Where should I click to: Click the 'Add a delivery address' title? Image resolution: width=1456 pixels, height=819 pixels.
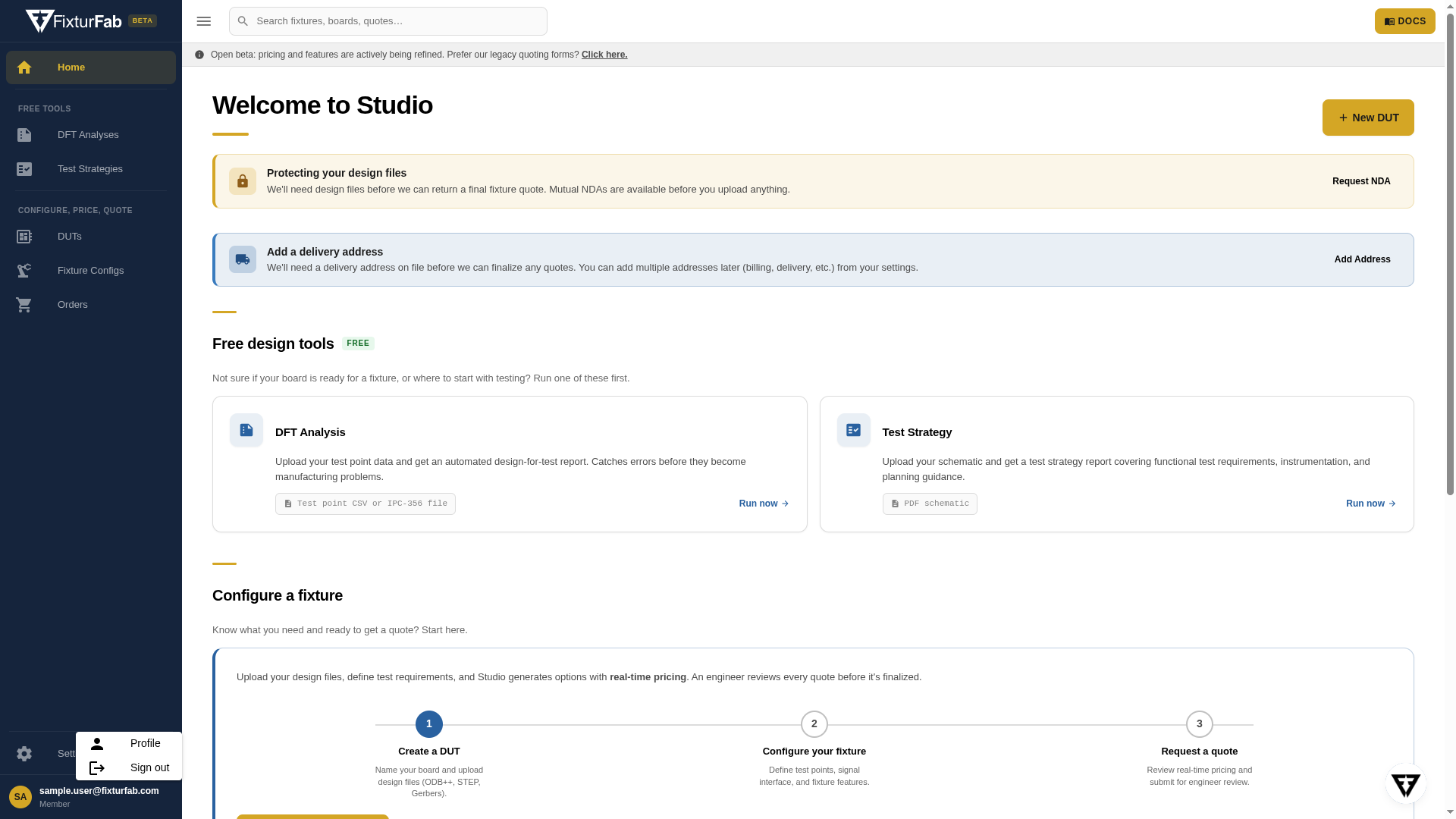[325, 252]
